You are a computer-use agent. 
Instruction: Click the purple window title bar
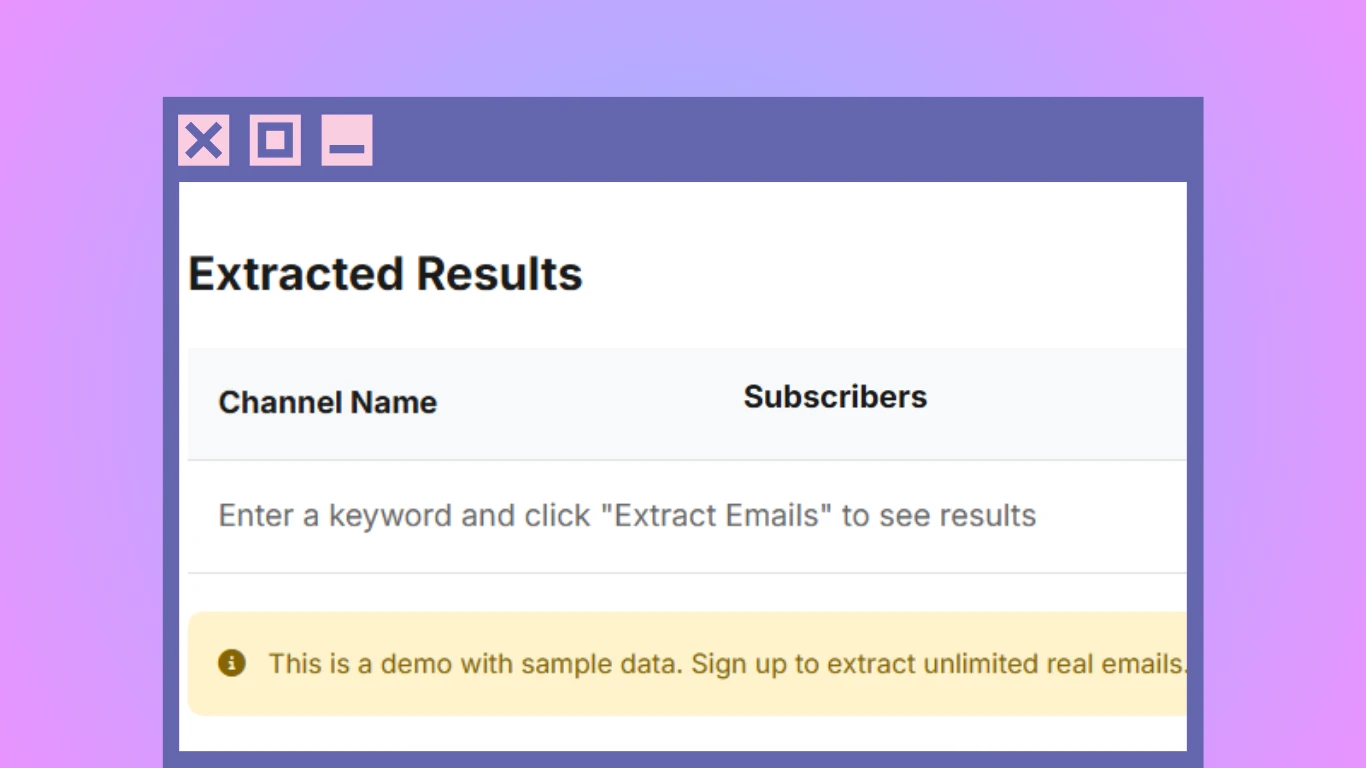tap(780, 140)
